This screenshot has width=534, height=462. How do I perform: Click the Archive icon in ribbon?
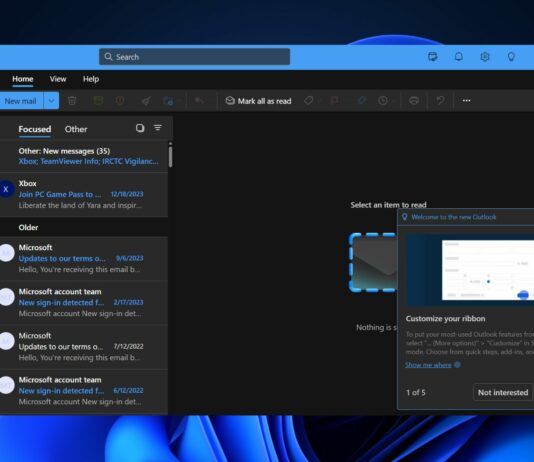pyautogui.click(x=98, y=100)
